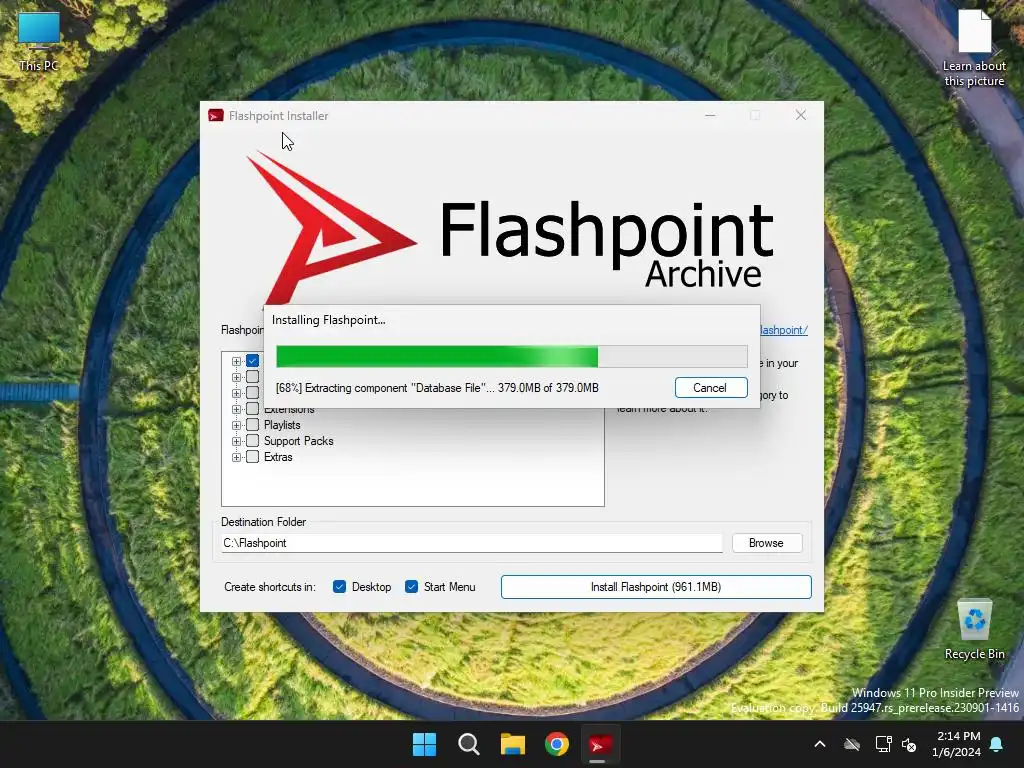Click the green installation progress bar
This screenshot has height=768, width=1024.
click(512, 357)
